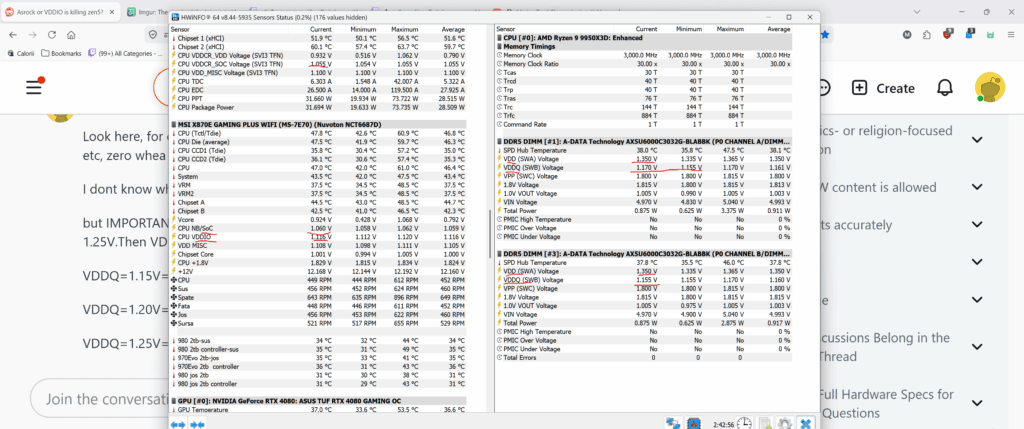The image size is (1024, 429).
Task: Click the tracking protection shield icon
Action: (153, 35)
